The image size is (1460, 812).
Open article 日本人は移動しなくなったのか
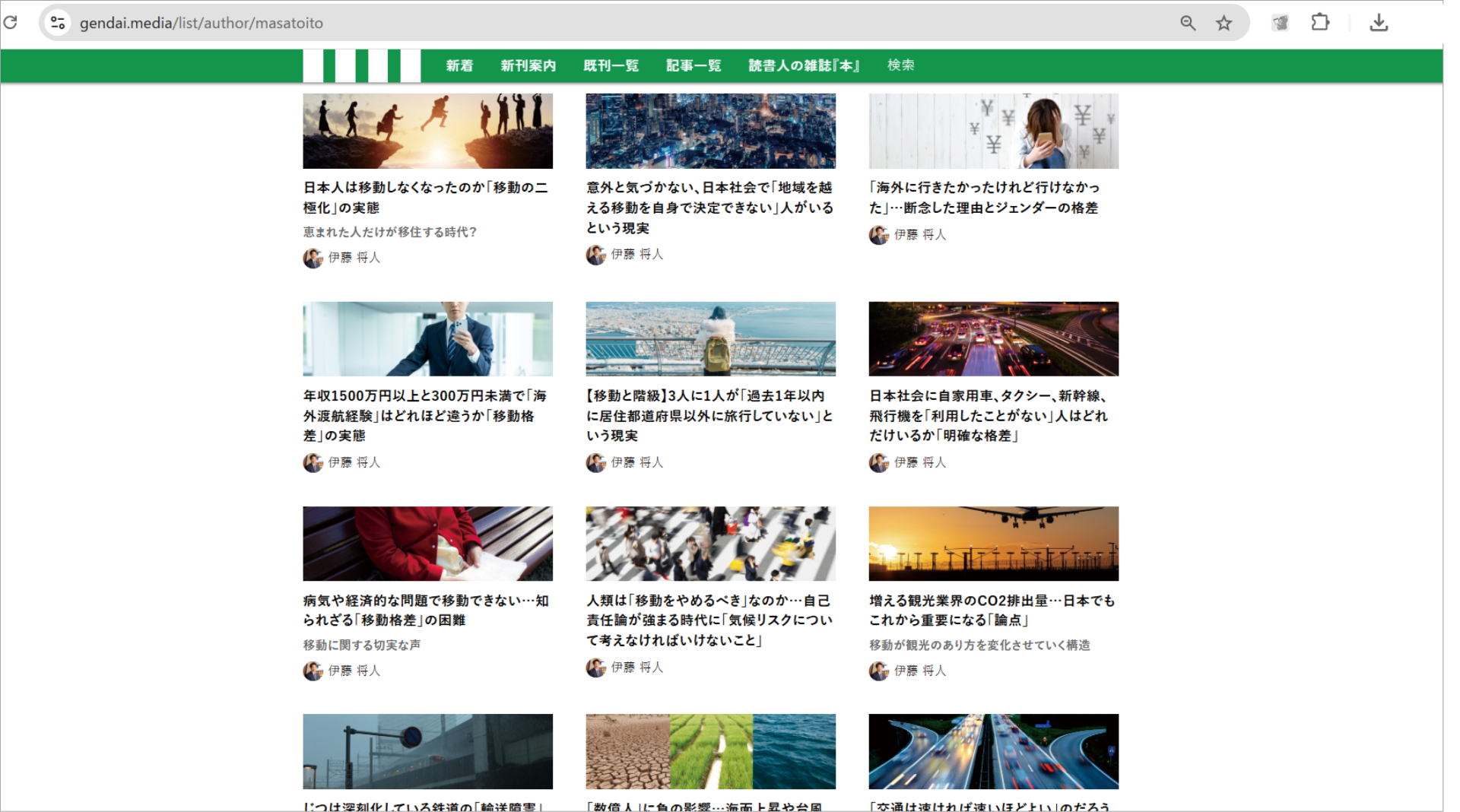[426, 197]
